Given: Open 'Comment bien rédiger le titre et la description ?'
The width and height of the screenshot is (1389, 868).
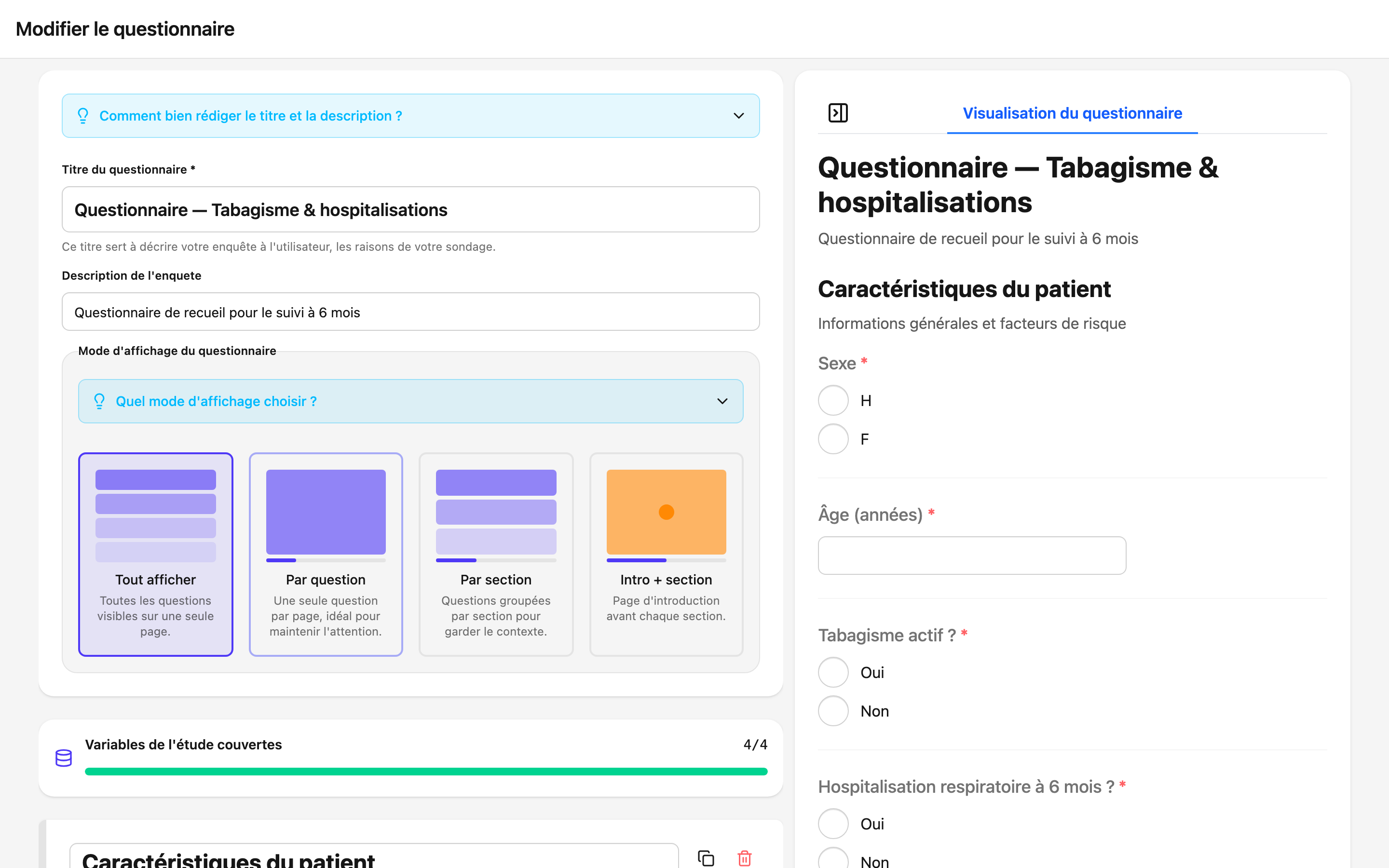Looking at the screenshot, I should click(x=411, y=116).
